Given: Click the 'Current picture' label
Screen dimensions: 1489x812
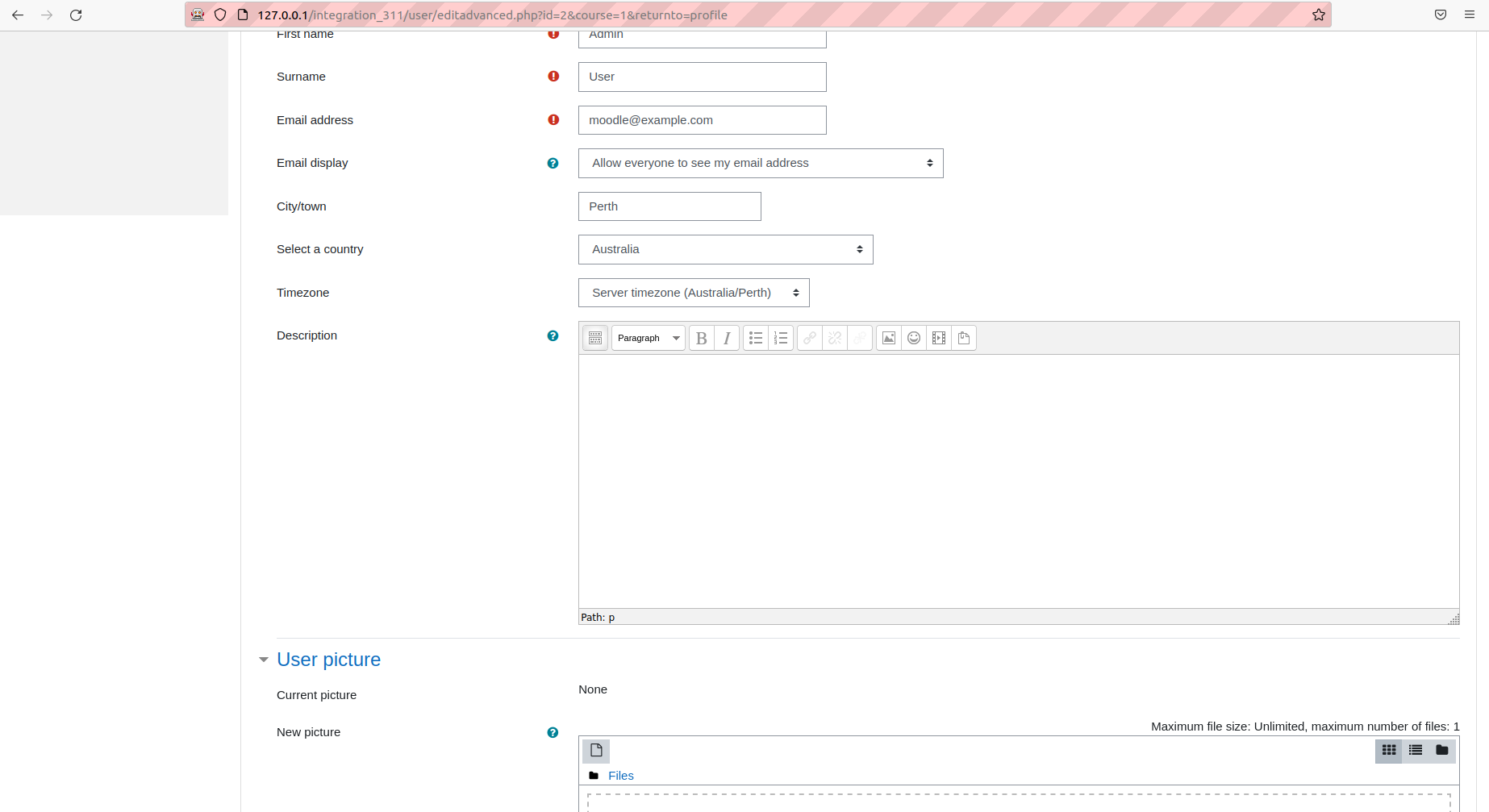Looking at the screenshot, I should coord(316,695).
